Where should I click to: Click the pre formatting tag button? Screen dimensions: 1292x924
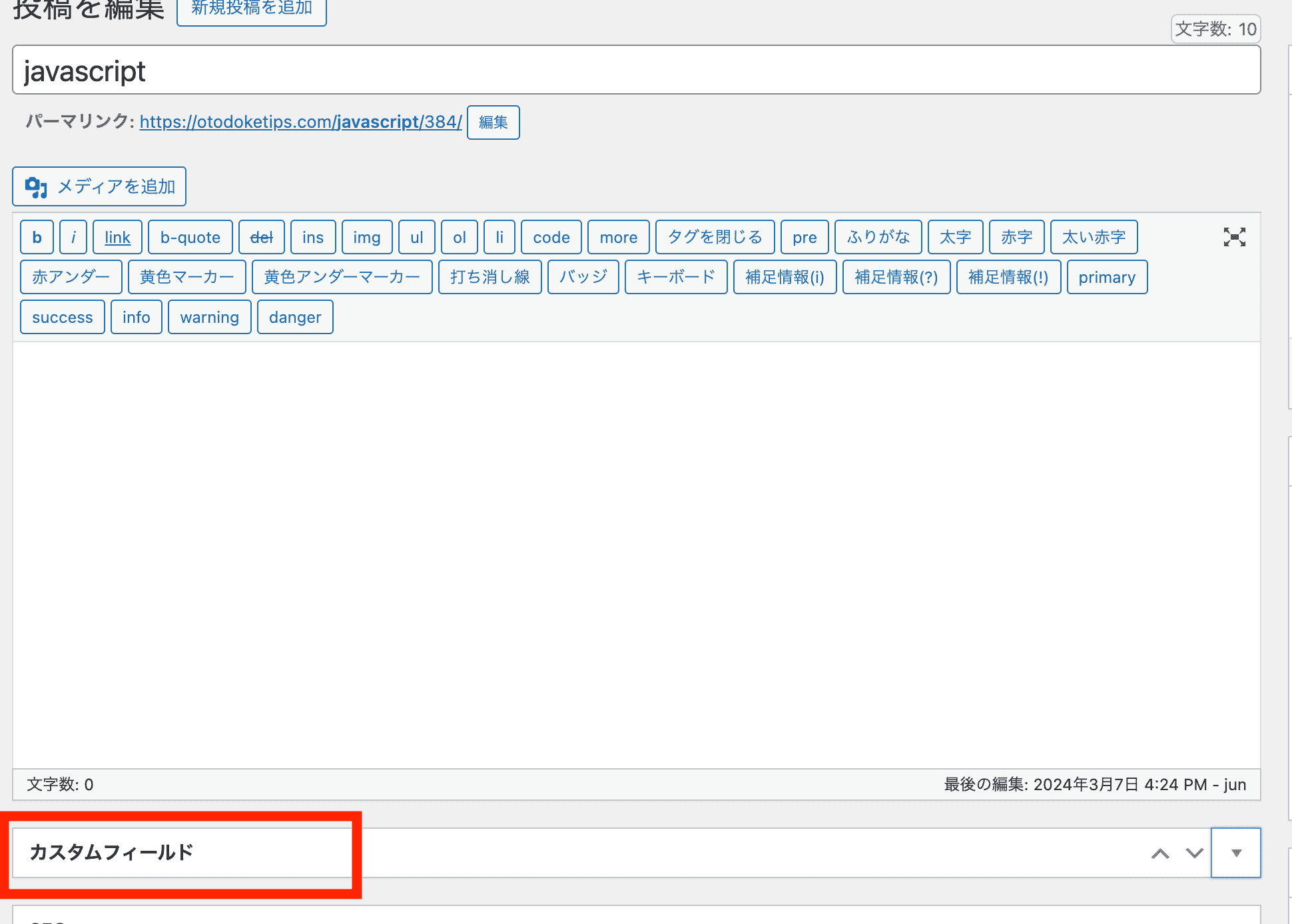805,237
